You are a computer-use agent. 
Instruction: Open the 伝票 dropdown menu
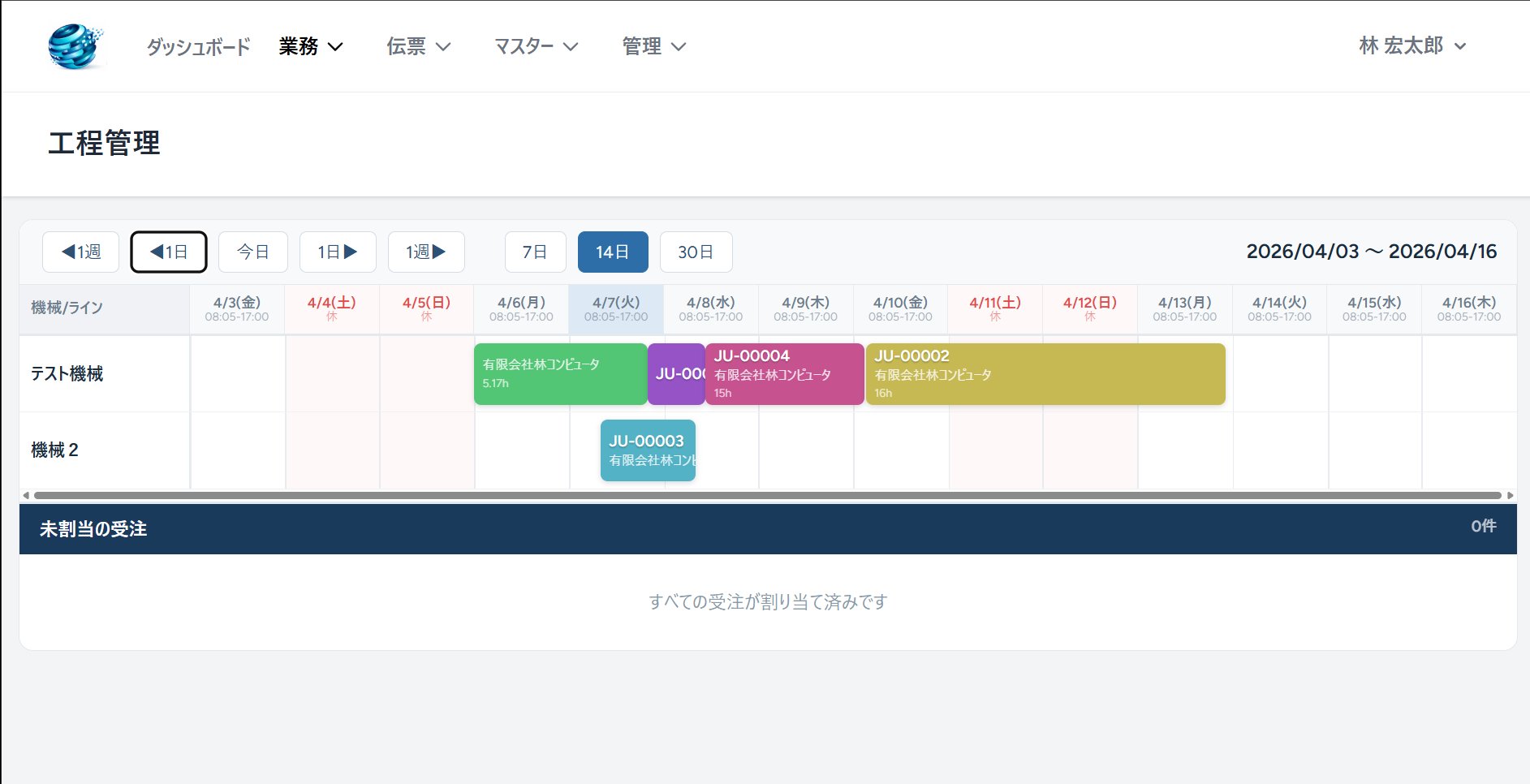pos(418,46)
